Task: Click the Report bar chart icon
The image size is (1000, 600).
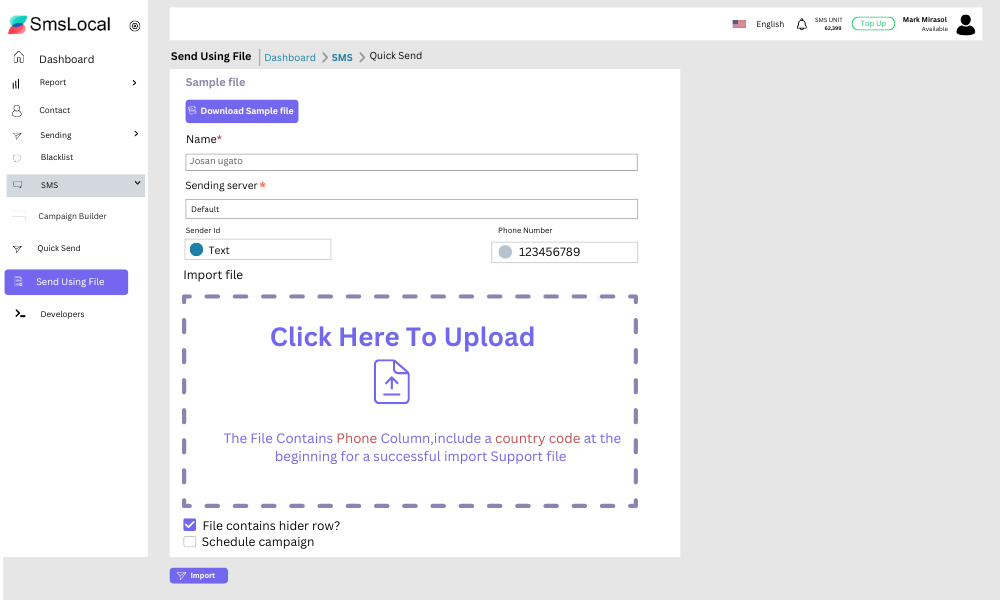Action: [16, 84]
